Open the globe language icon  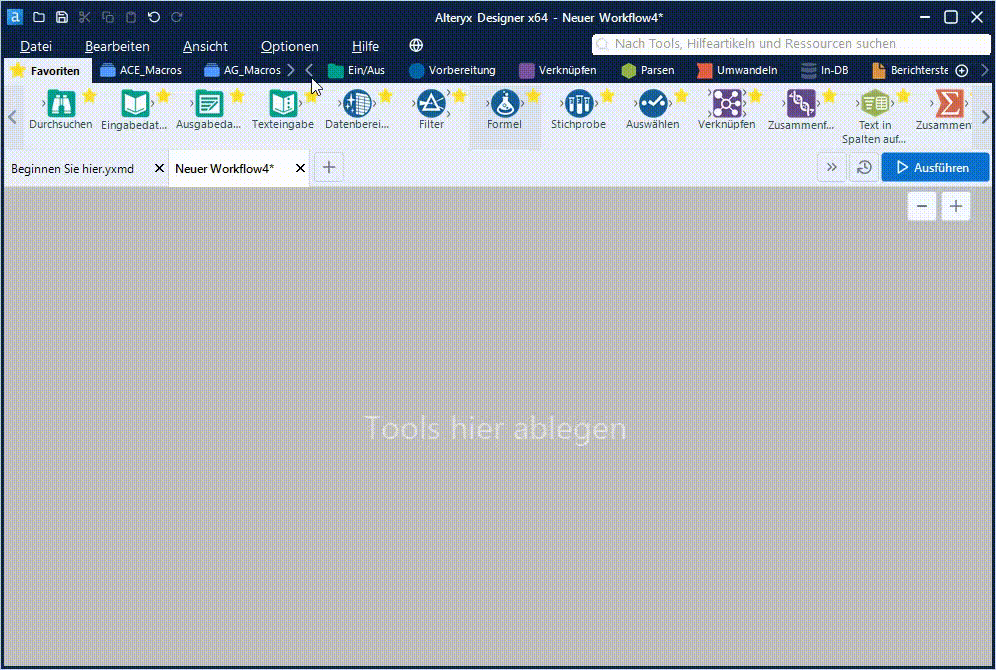416,46
